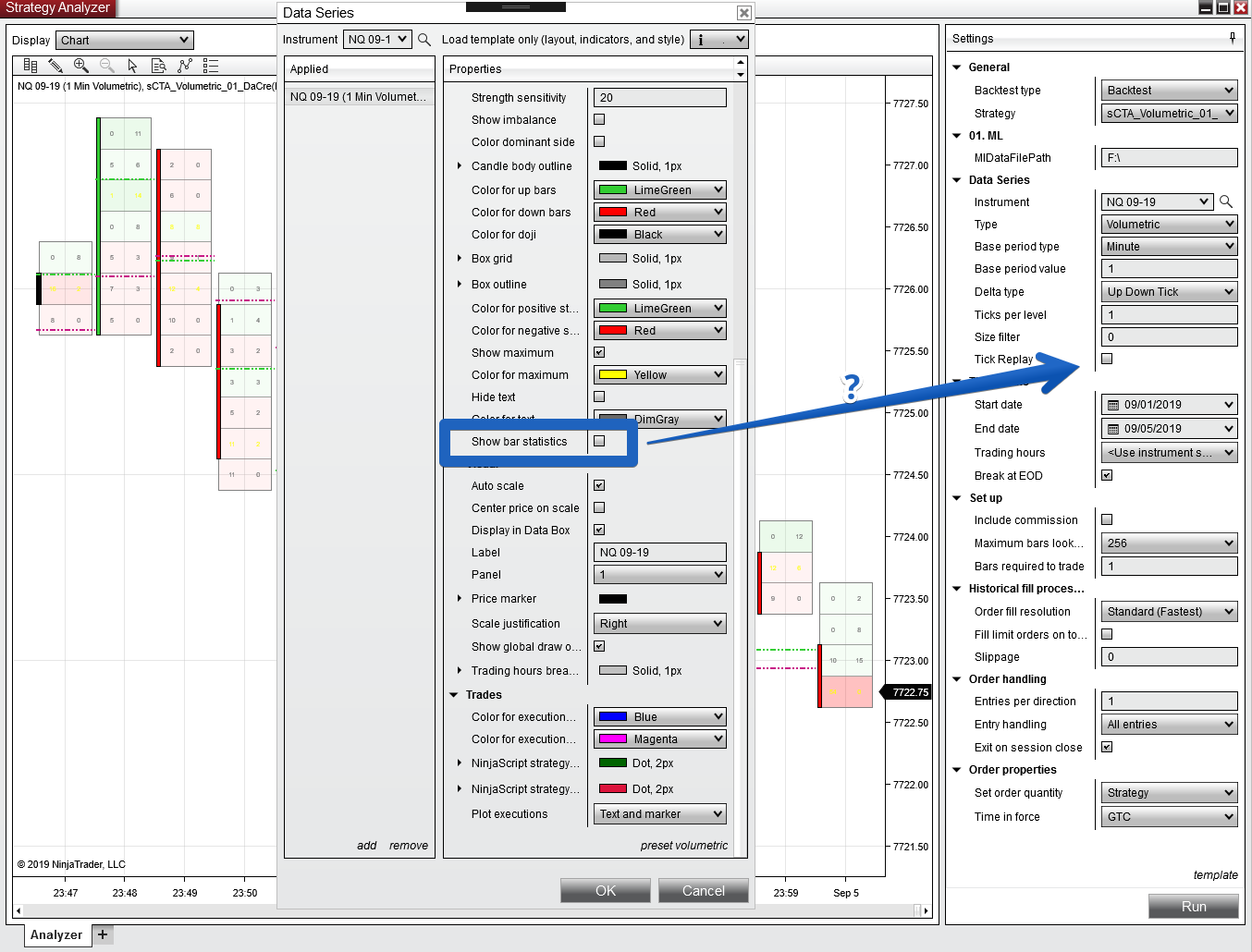Open the chart properties list icon

point(211,66)
